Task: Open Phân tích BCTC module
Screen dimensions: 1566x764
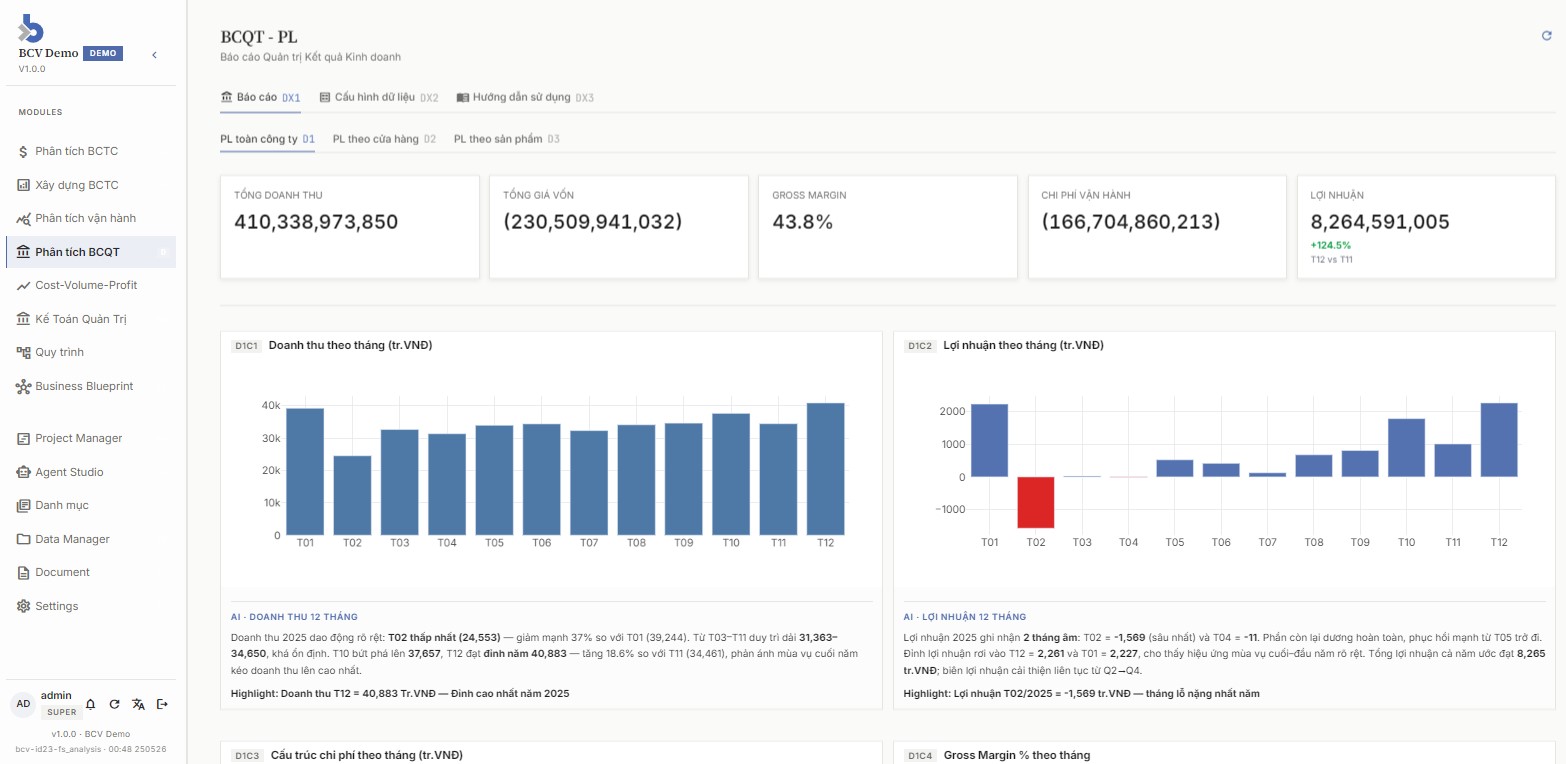Action: pyautogui.click(x=91, y=151)
